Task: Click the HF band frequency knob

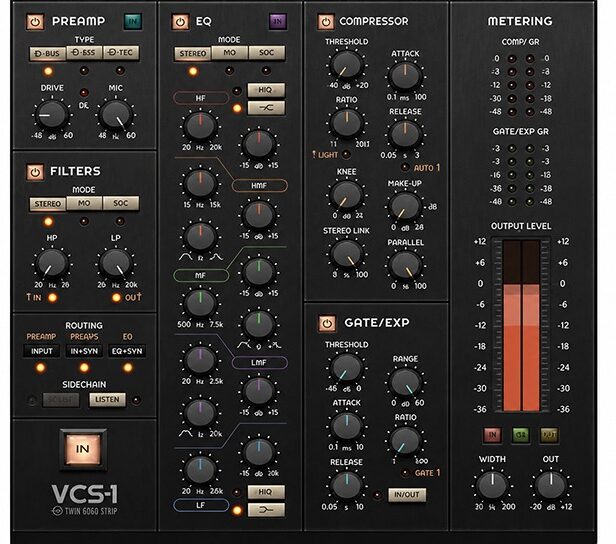Action: click(x=200, y=126)
